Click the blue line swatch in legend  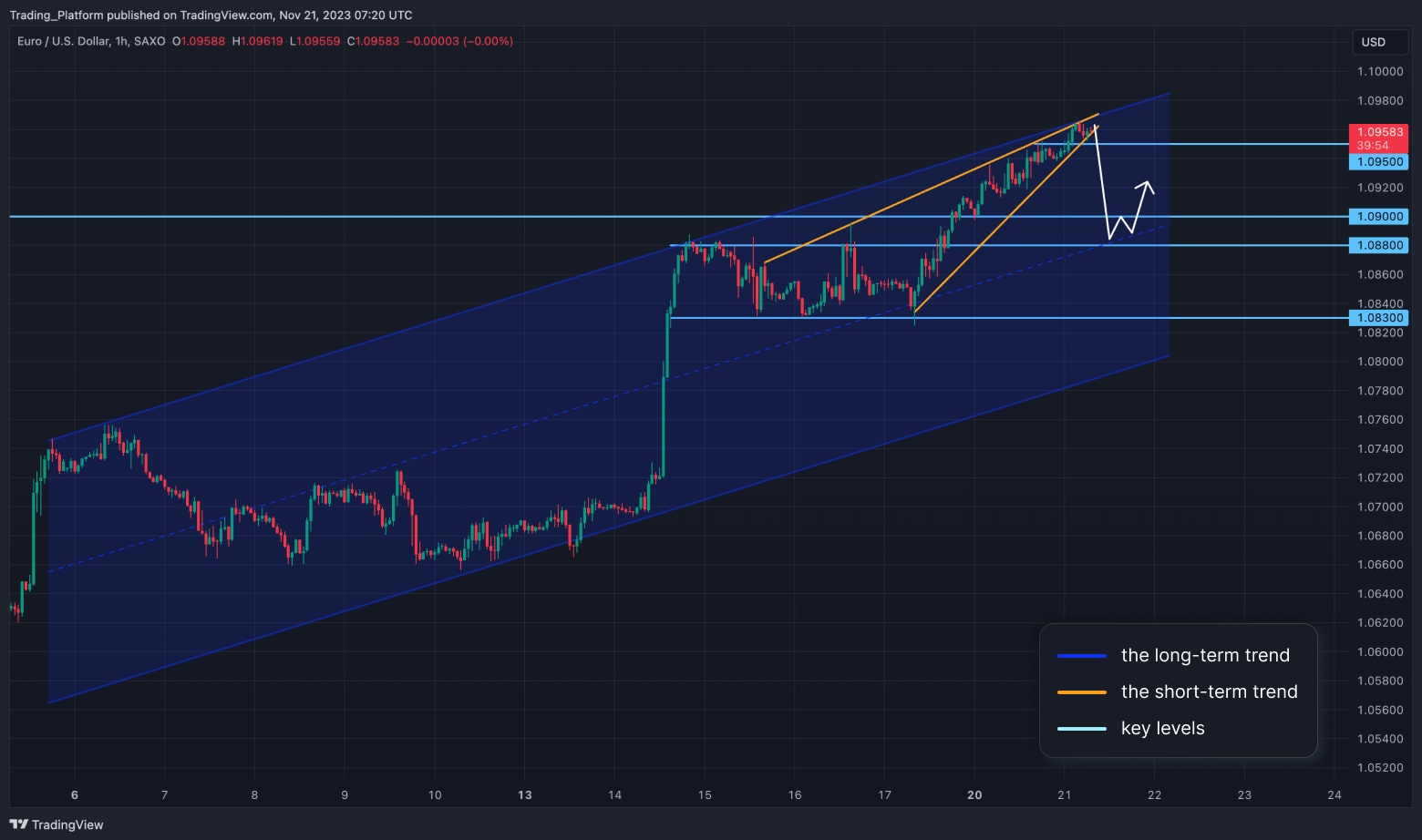point(1082,656)
